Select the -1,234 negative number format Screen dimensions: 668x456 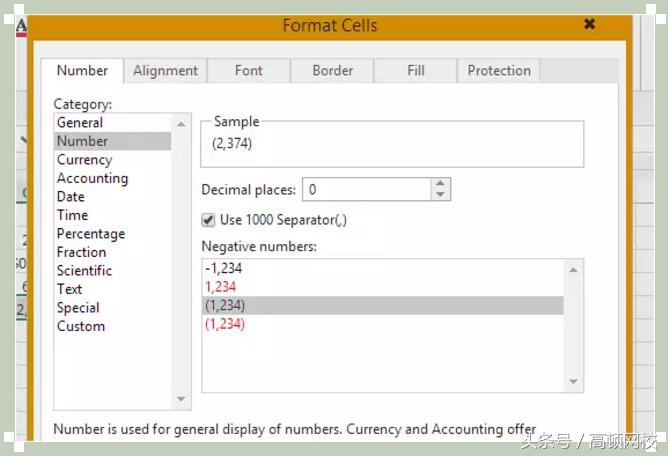click(x=222, y=268)
